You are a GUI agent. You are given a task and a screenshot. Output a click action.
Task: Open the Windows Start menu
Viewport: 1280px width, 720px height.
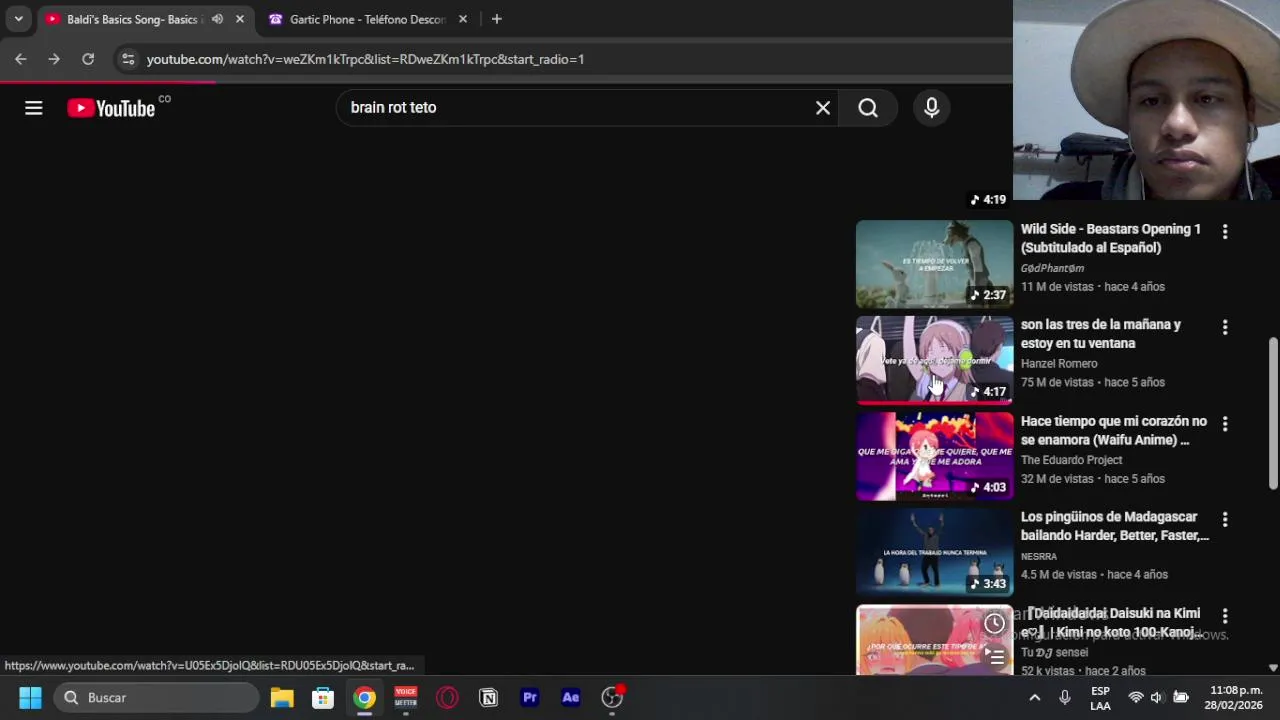pos(30,697)
